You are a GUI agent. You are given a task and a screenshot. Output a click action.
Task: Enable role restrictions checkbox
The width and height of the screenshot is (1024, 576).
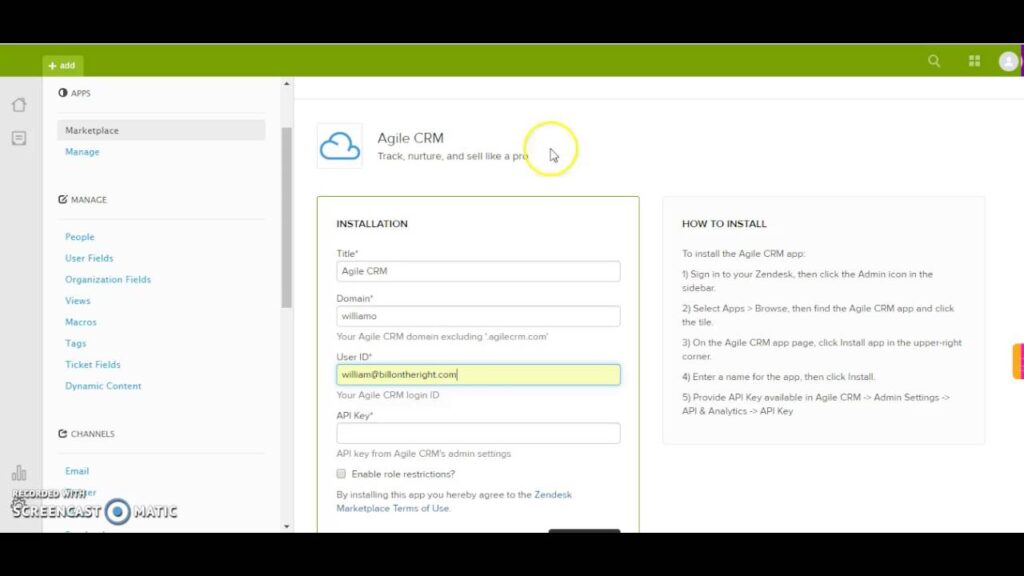(x=341, y=473)
